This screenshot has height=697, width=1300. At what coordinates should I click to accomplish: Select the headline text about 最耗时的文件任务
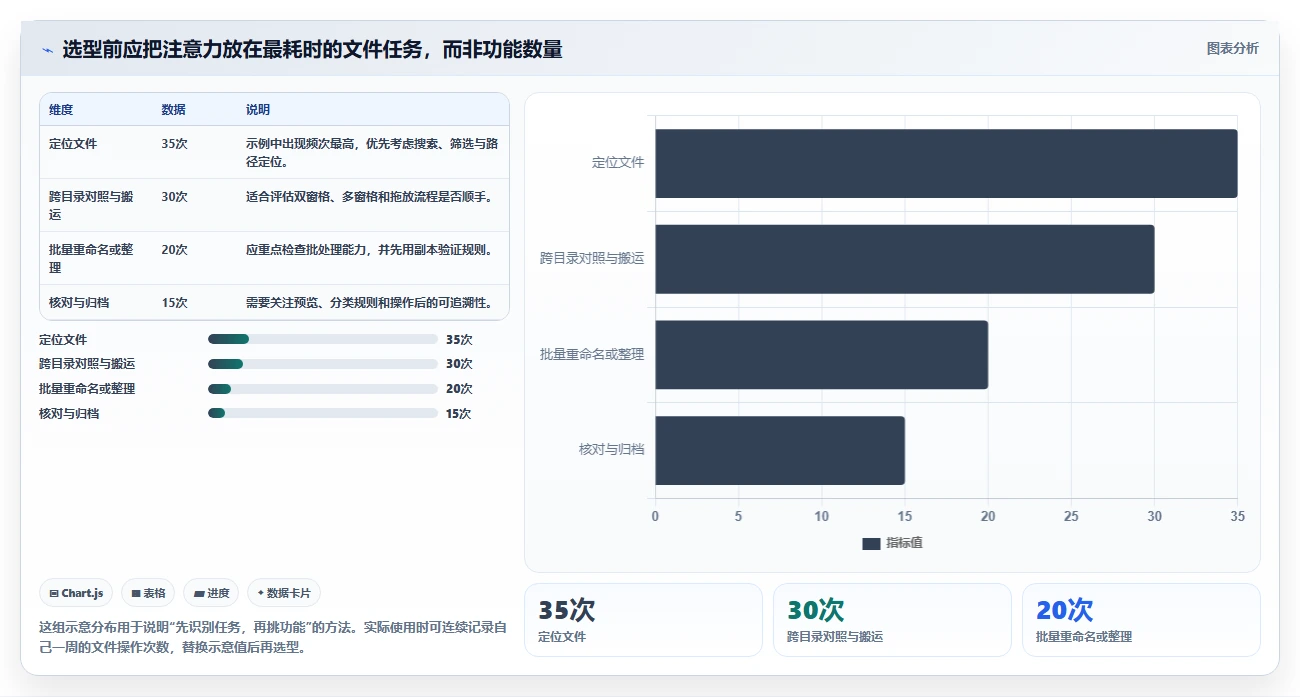pyautogui.click(x=312, y=49)
